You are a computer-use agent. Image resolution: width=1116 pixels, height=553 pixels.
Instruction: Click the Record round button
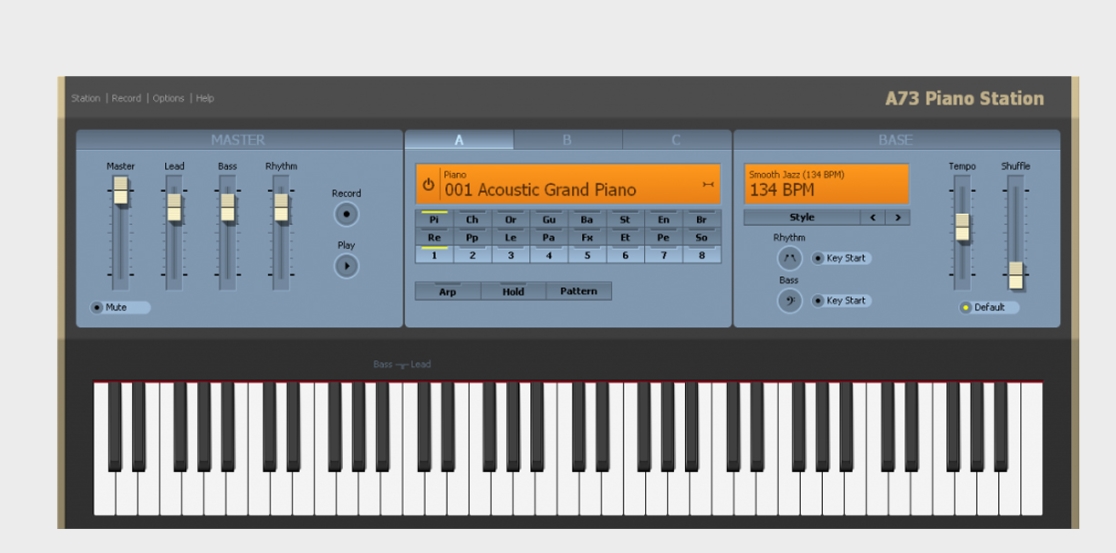[347, 214]
